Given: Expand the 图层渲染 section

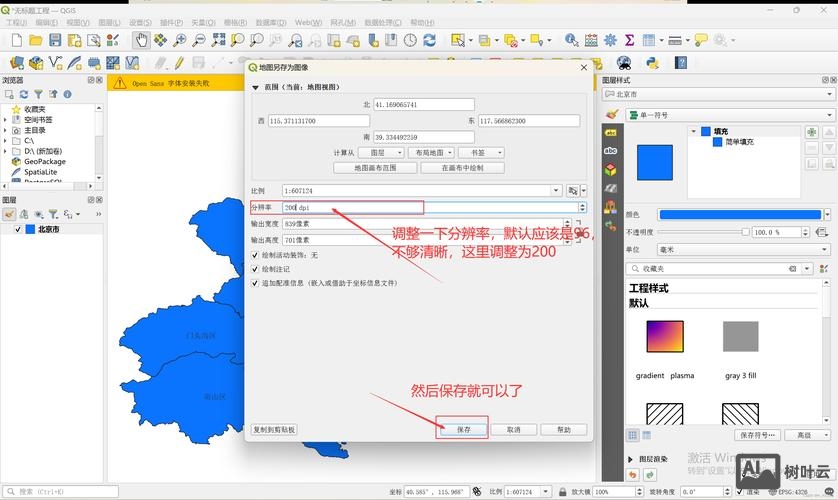Looking at the screenshot, I should click(630, 459).
